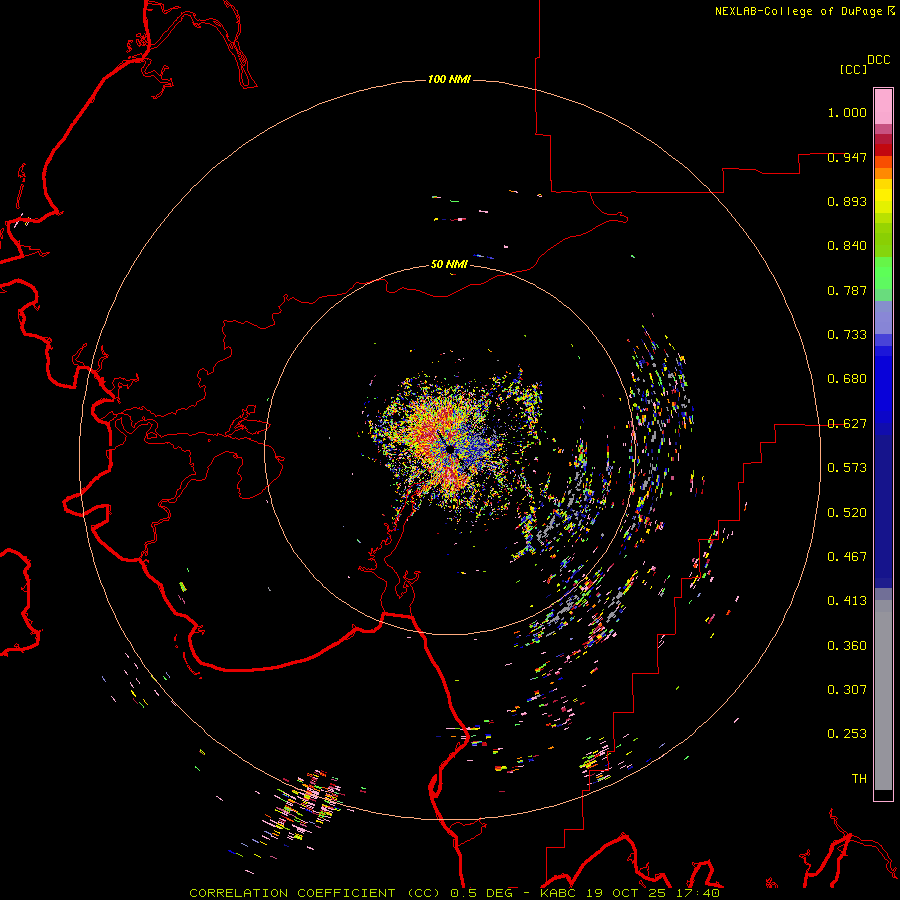Click the radar site center point
900x900 pixels.
(x=449, y=449)
